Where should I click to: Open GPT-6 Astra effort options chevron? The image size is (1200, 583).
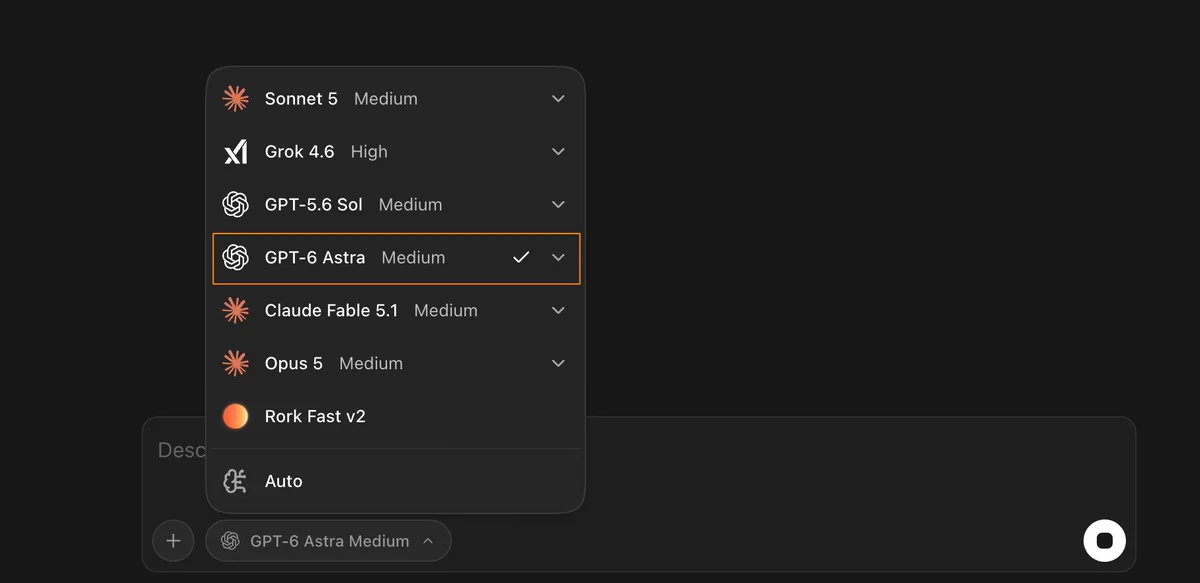558,257
